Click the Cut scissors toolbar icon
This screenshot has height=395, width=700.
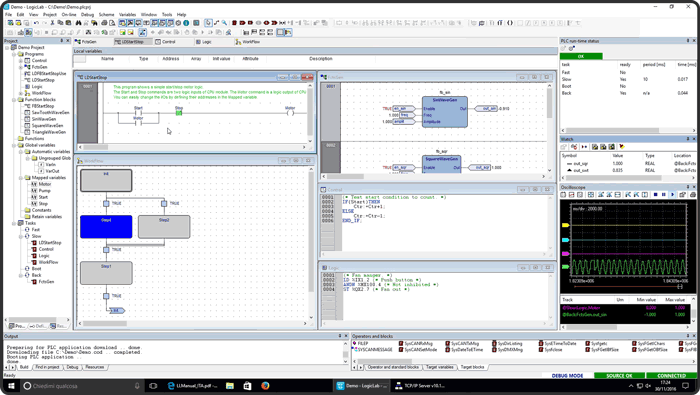tap(52, 23)
